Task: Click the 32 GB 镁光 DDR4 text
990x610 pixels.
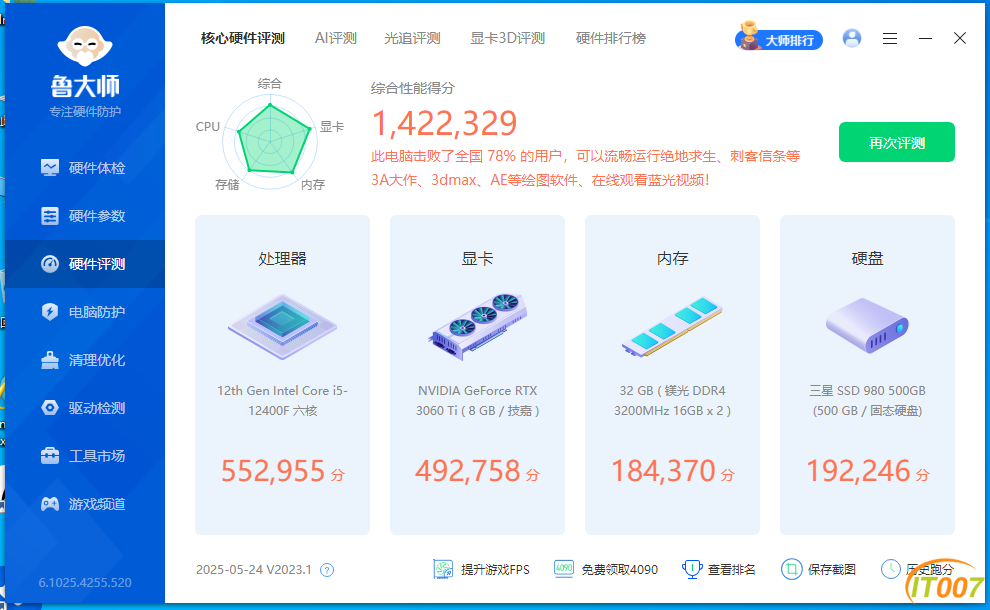Action: pyautogui.click(x=672, y=400)
